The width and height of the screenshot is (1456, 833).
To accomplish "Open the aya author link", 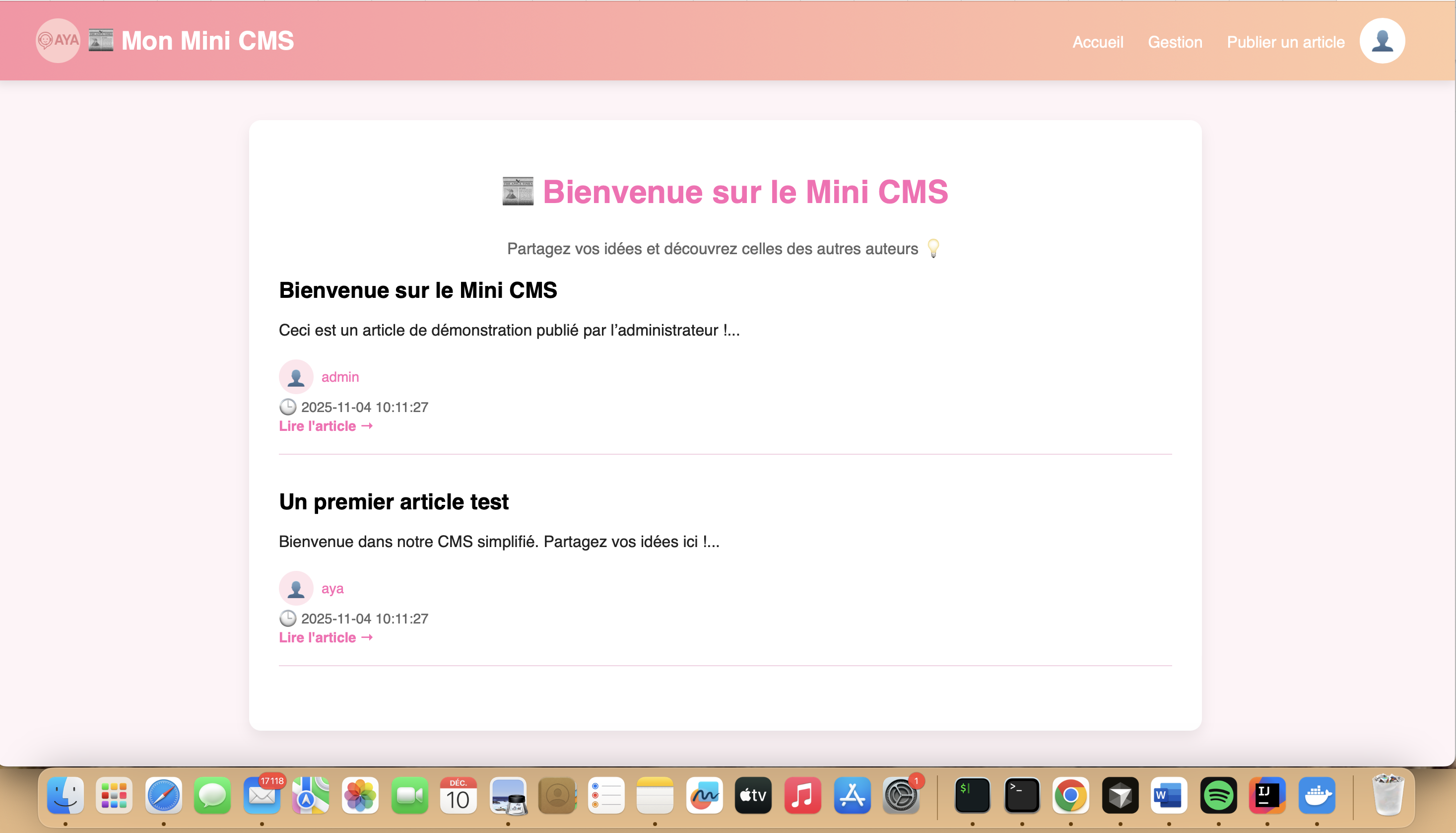I will 332,588.
